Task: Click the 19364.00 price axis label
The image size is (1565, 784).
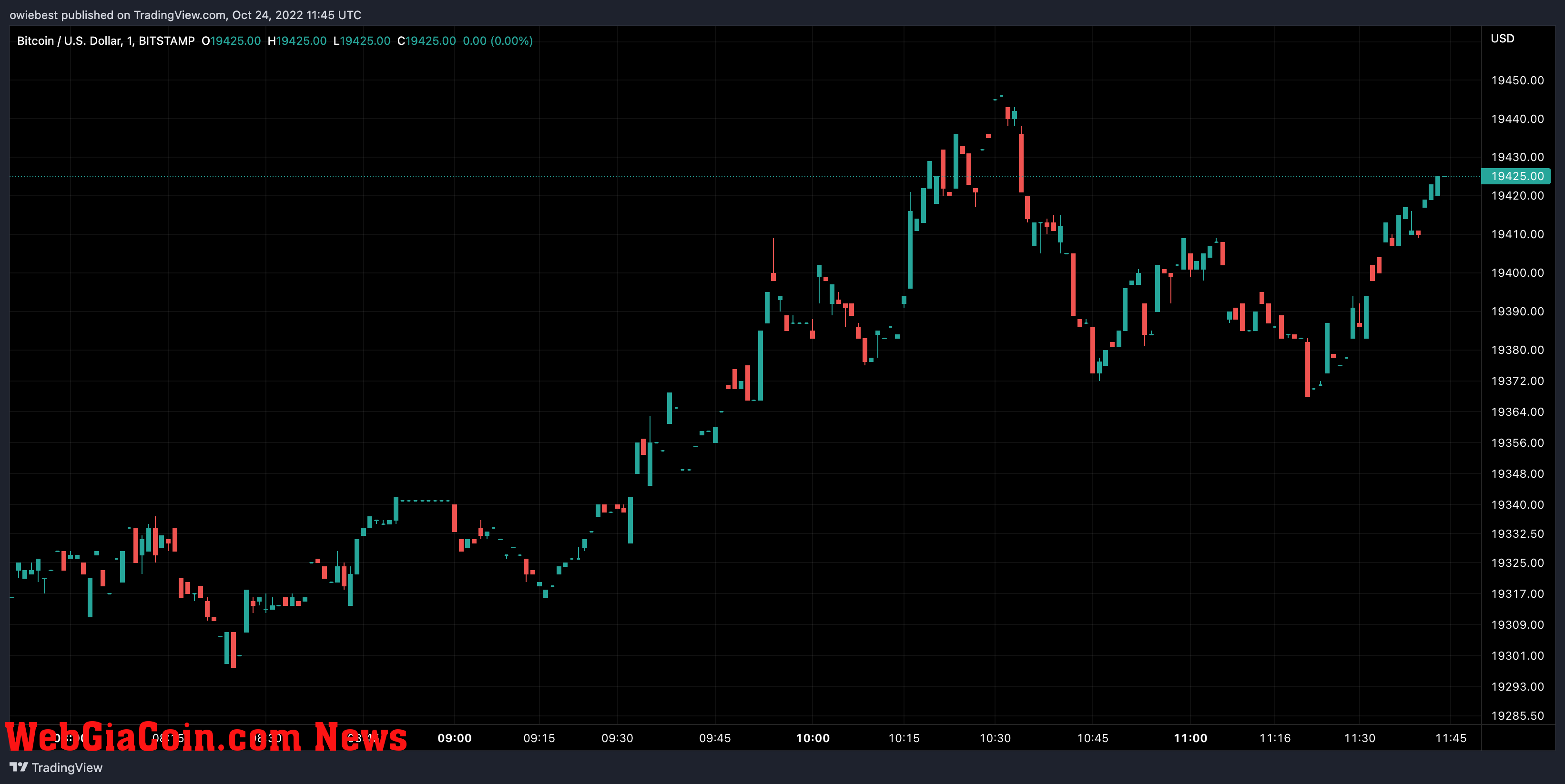Action: click(1517, 412)
